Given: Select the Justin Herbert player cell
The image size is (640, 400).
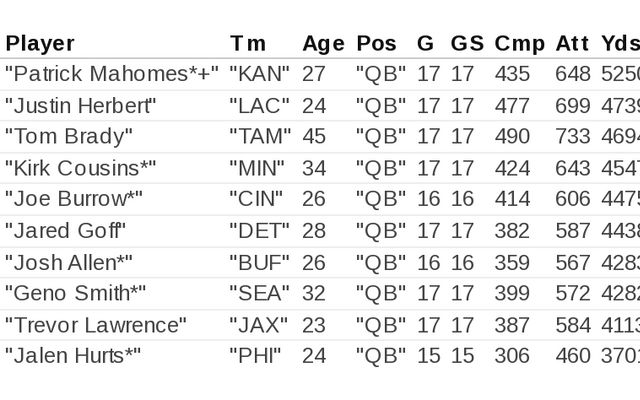Looking at the screenshot, I should (x=81, y=106).
